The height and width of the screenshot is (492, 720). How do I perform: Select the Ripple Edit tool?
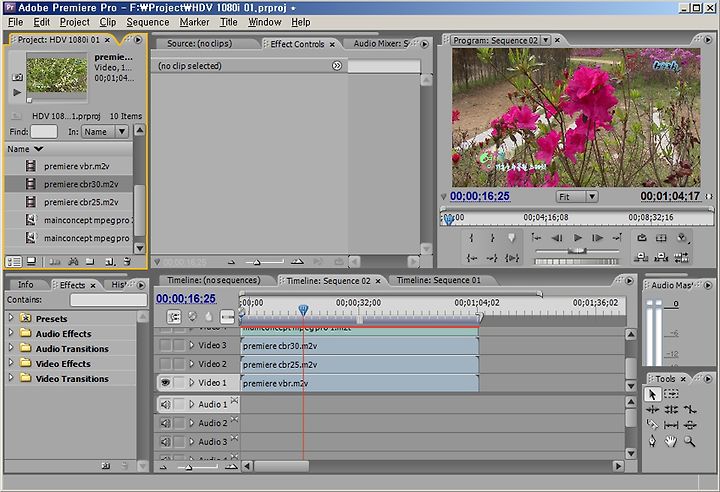click(x=652, y=410)
